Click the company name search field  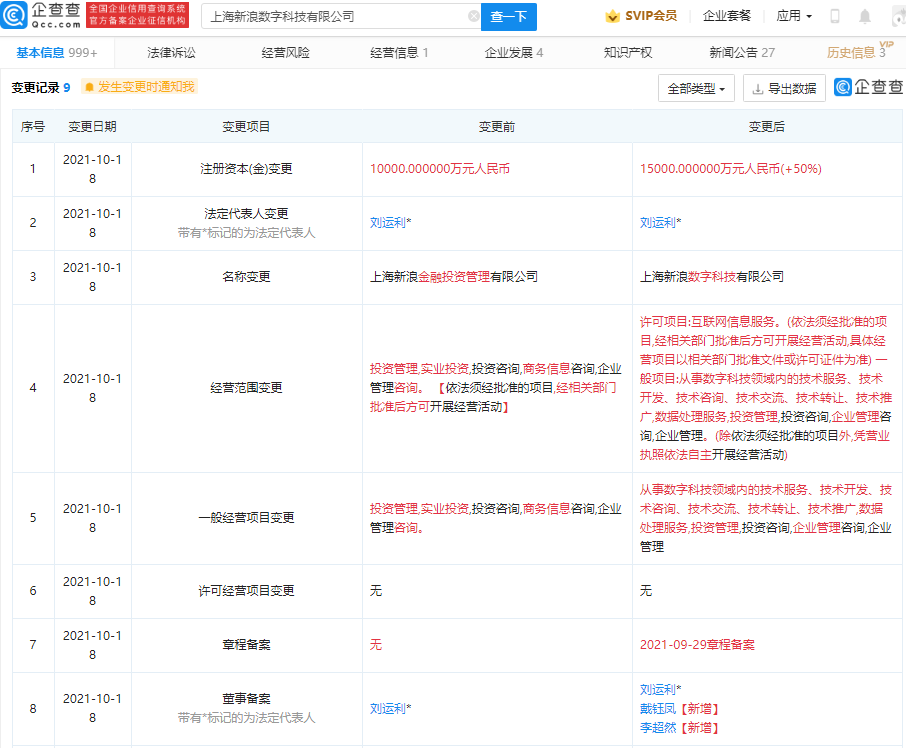(x=335, y=17)
